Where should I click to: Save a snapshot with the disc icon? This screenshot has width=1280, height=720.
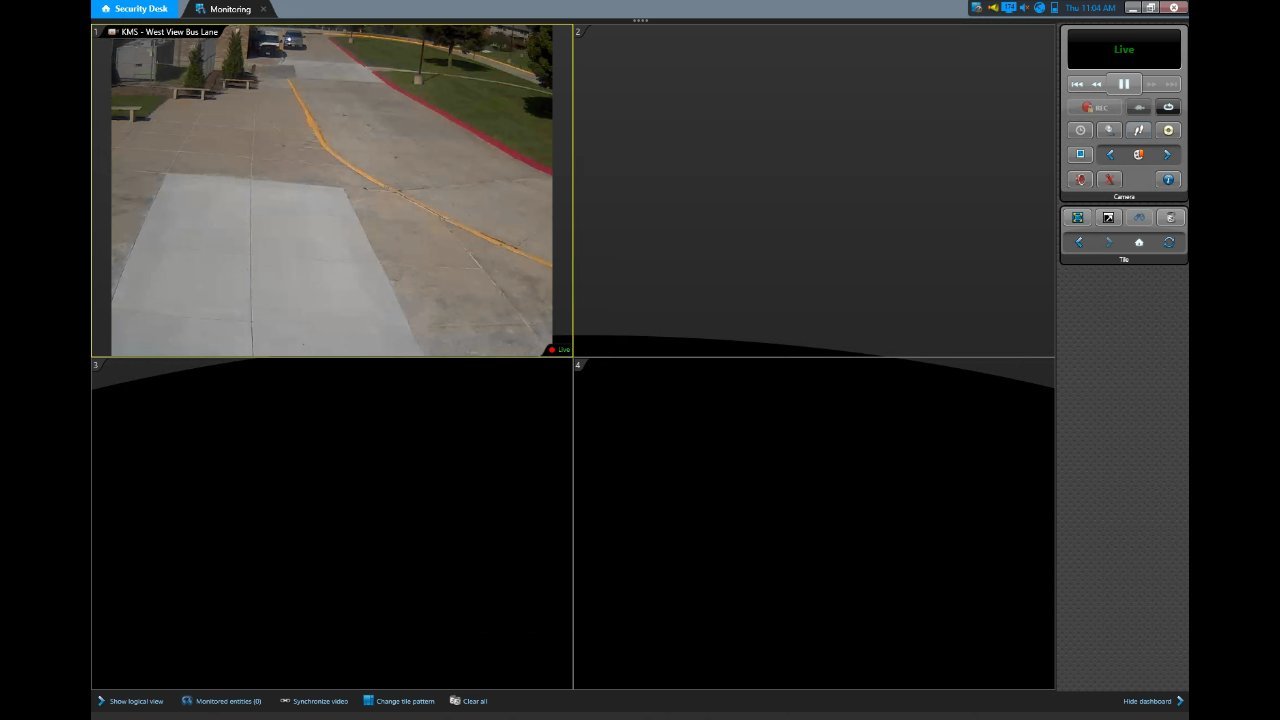[x=1168, y=130]
